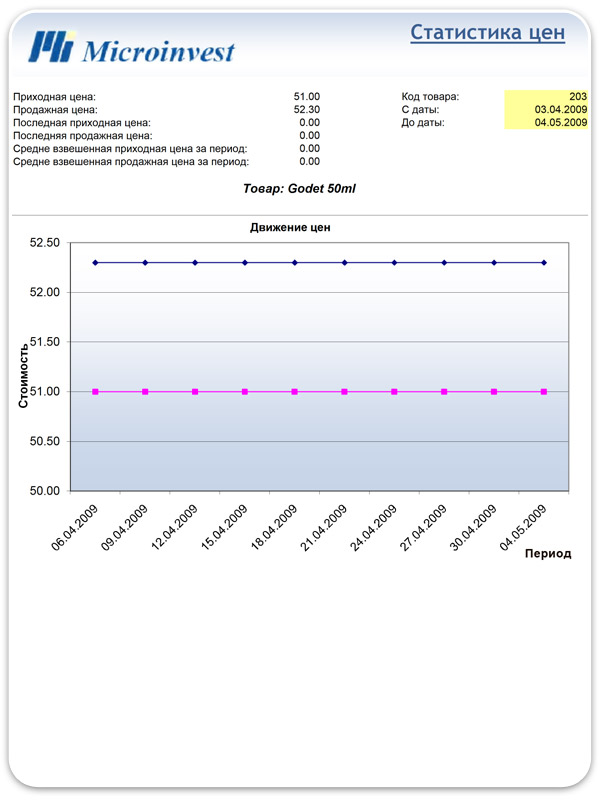Viewport: 600px width, 800px height.
Task: Select the 18.04.2009 x-axis date label
Action: pyautogui.click(x=272, y=528)
